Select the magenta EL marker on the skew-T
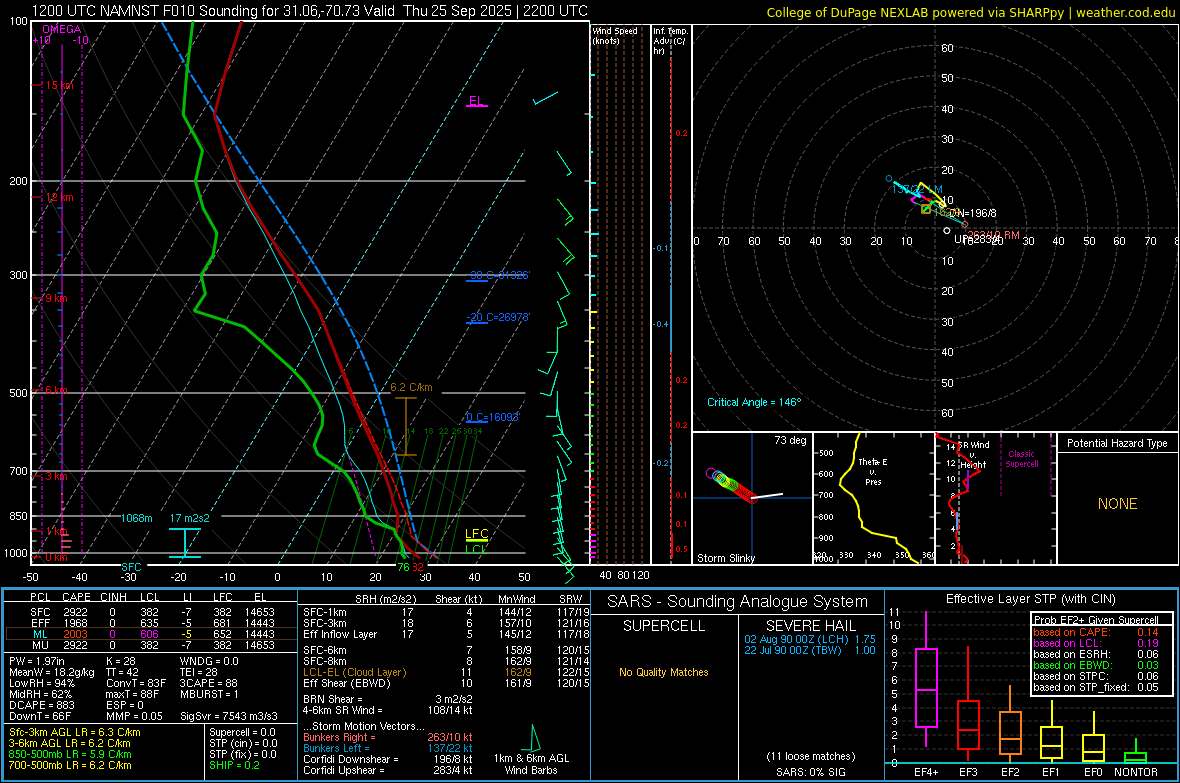This screenshot has height=783, width=1180. tap(476, 101)
